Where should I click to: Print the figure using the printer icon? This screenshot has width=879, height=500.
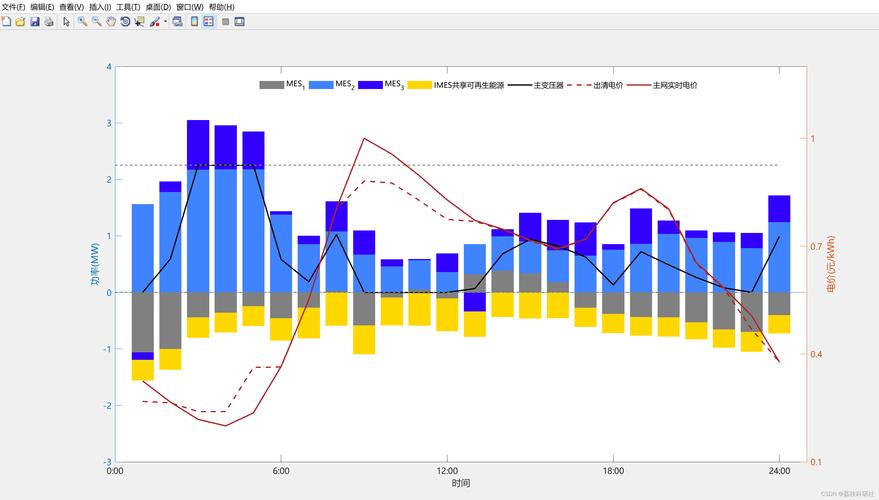[x=49, y=21]
